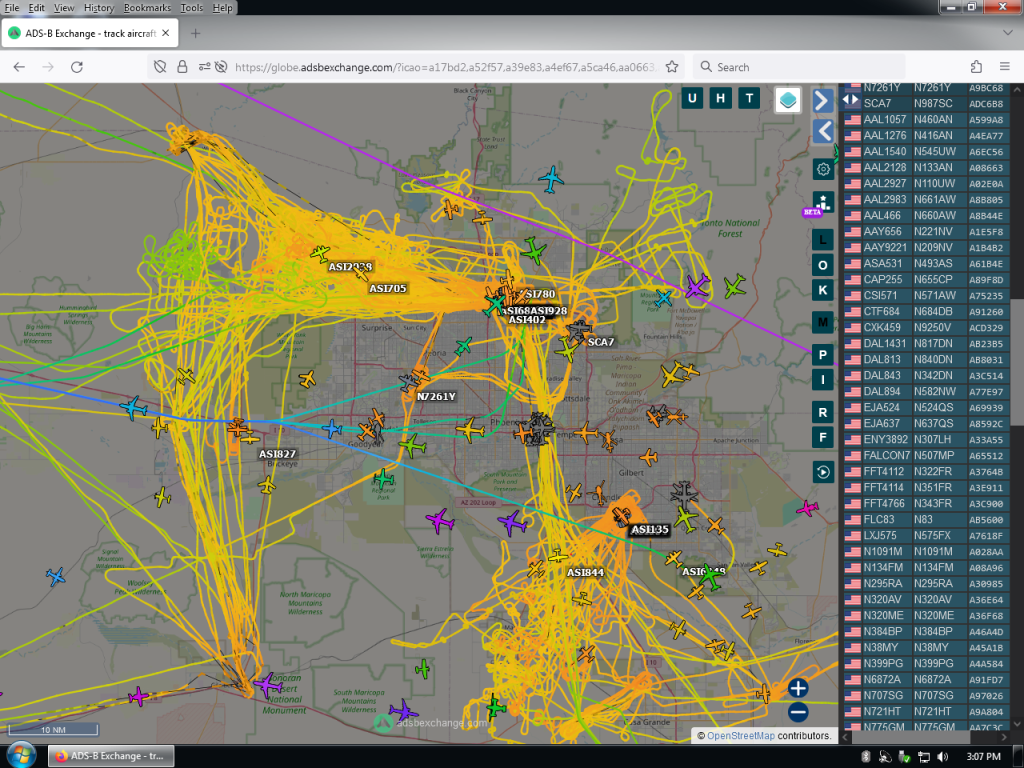The width and height of the screenshot is (1024, 768).
Task: Open the Tools menu
Action: pyautogui.click(x=191, y=8)
